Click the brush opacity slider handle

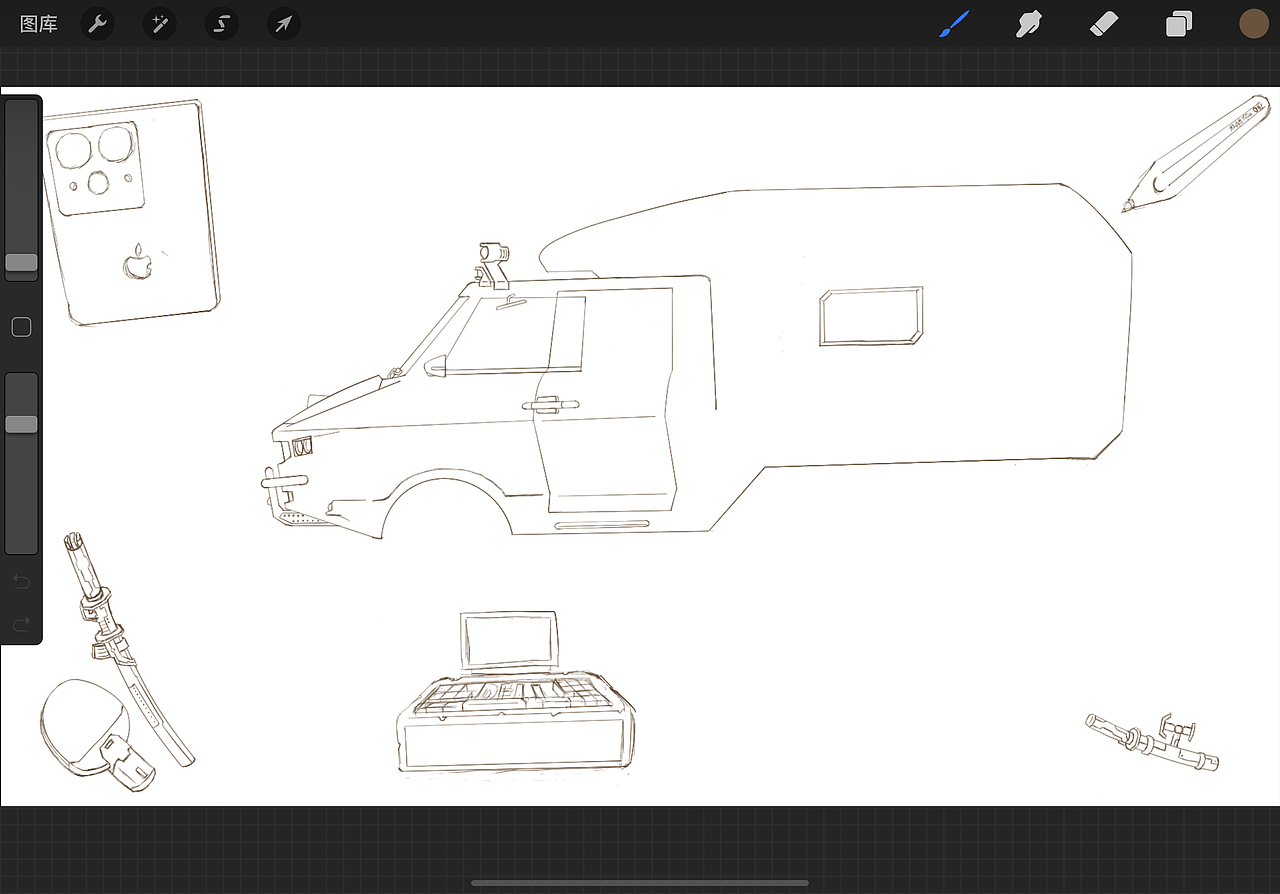coord(21,424)
